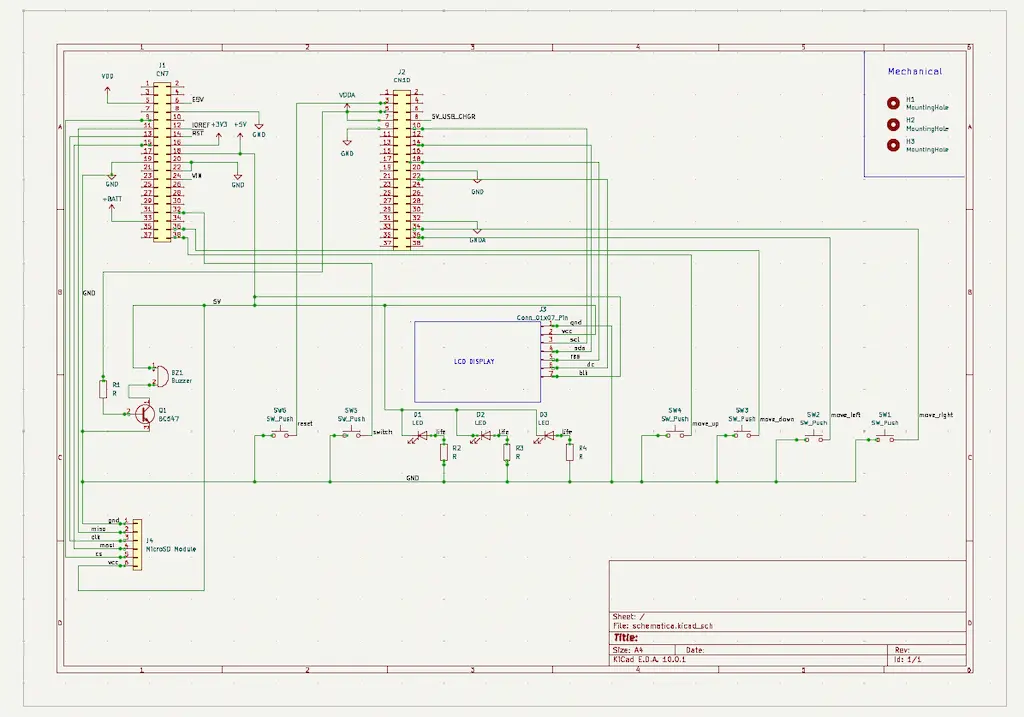Select the D2 LED symbol
Viewport: 1024px width, 717px height.
482,436
